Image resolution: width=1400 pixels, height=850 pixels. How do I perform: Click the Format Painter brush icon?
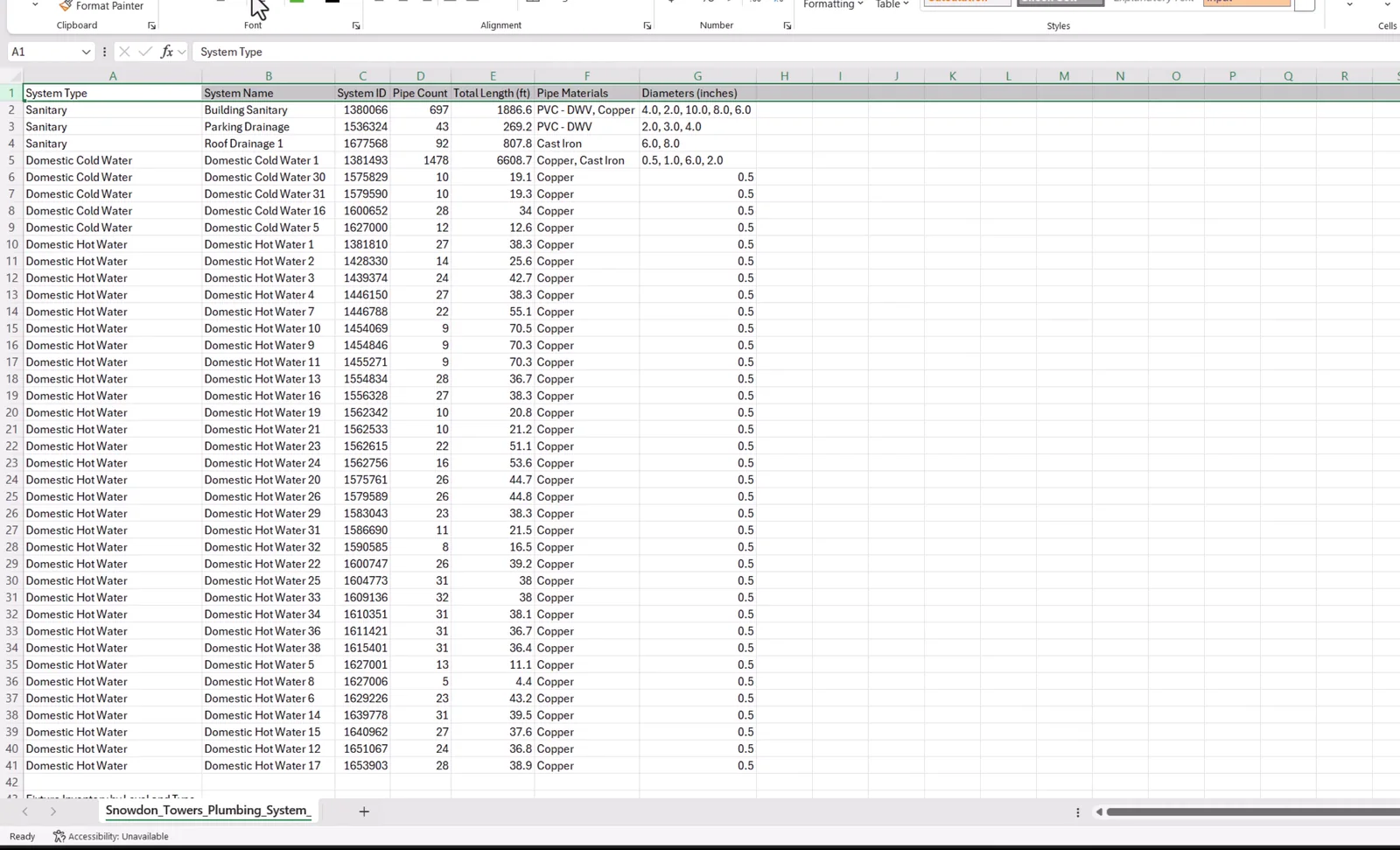click(66, 5)
